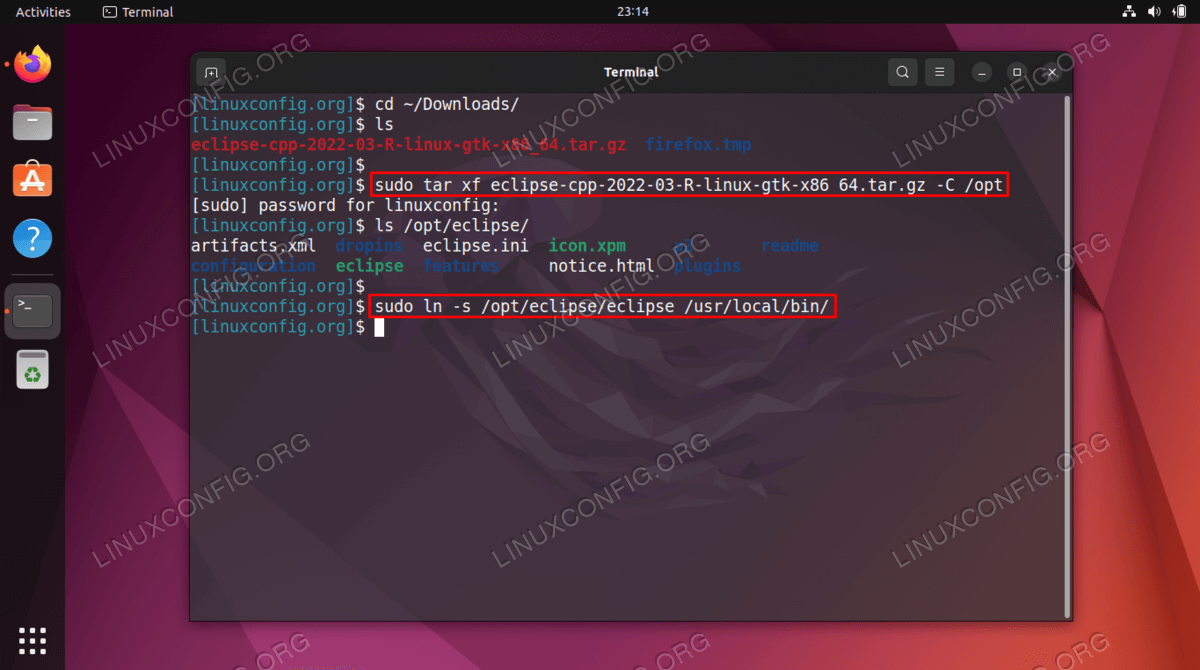Click the 'sudo tar xf' command line

(x=688, y=185)
